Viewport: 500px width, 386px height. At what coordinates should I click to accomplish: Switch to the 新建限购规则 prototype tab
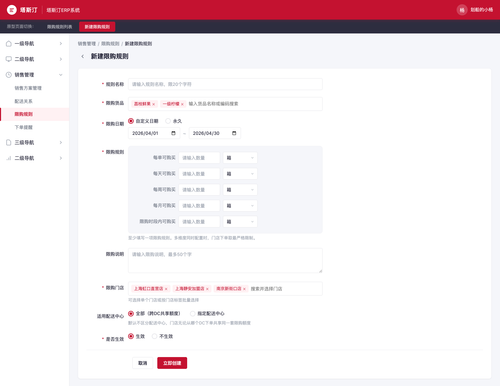point(97,27)
